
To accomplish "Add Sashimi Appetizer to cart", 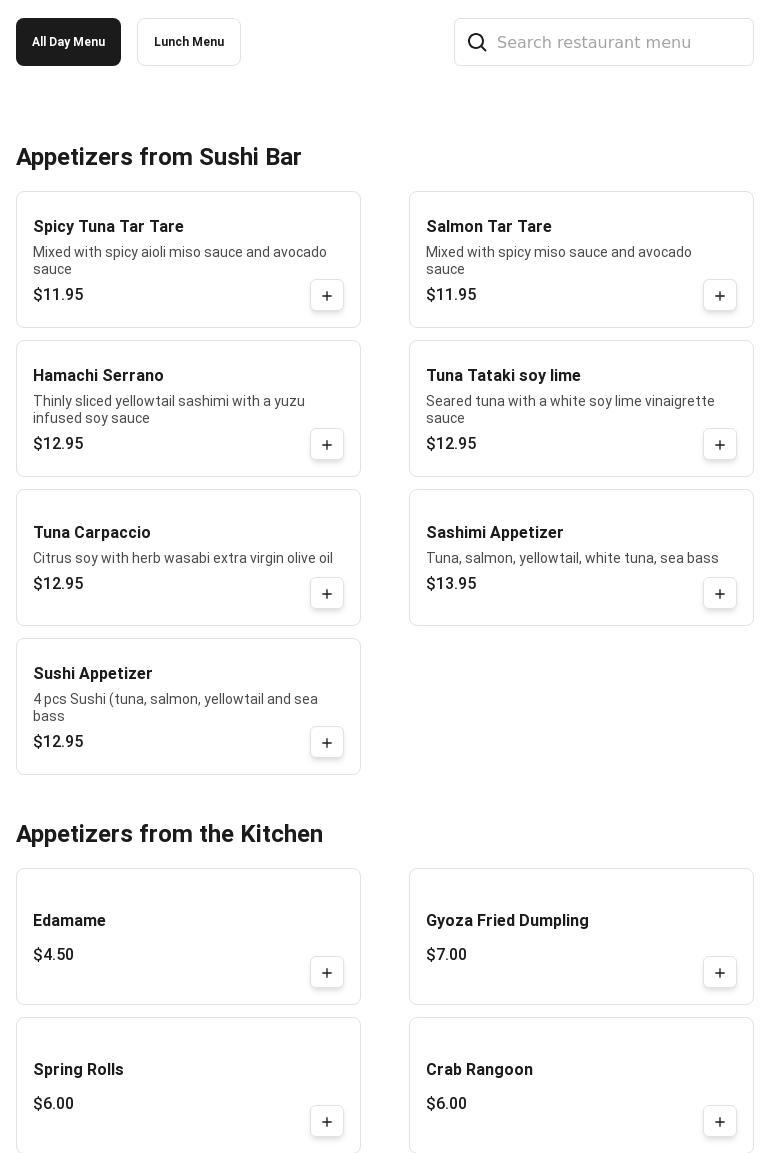I will 720,593.
